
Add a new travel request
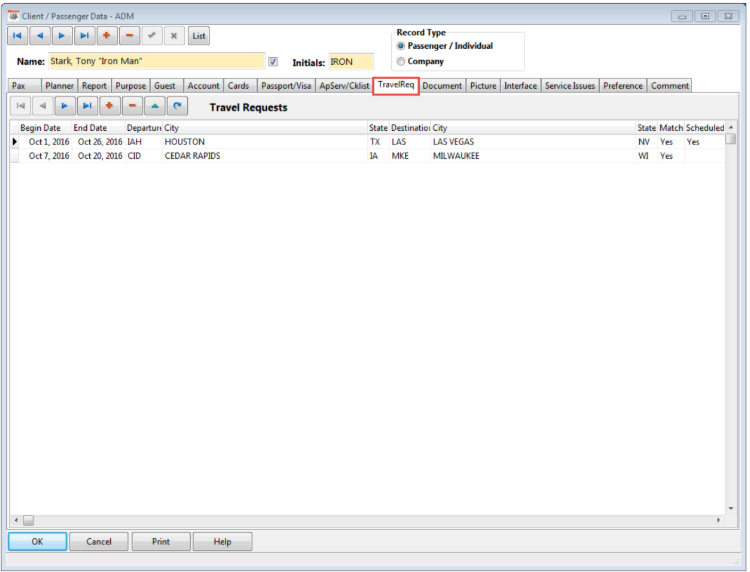pyautogui.click(x=110, y=106)
